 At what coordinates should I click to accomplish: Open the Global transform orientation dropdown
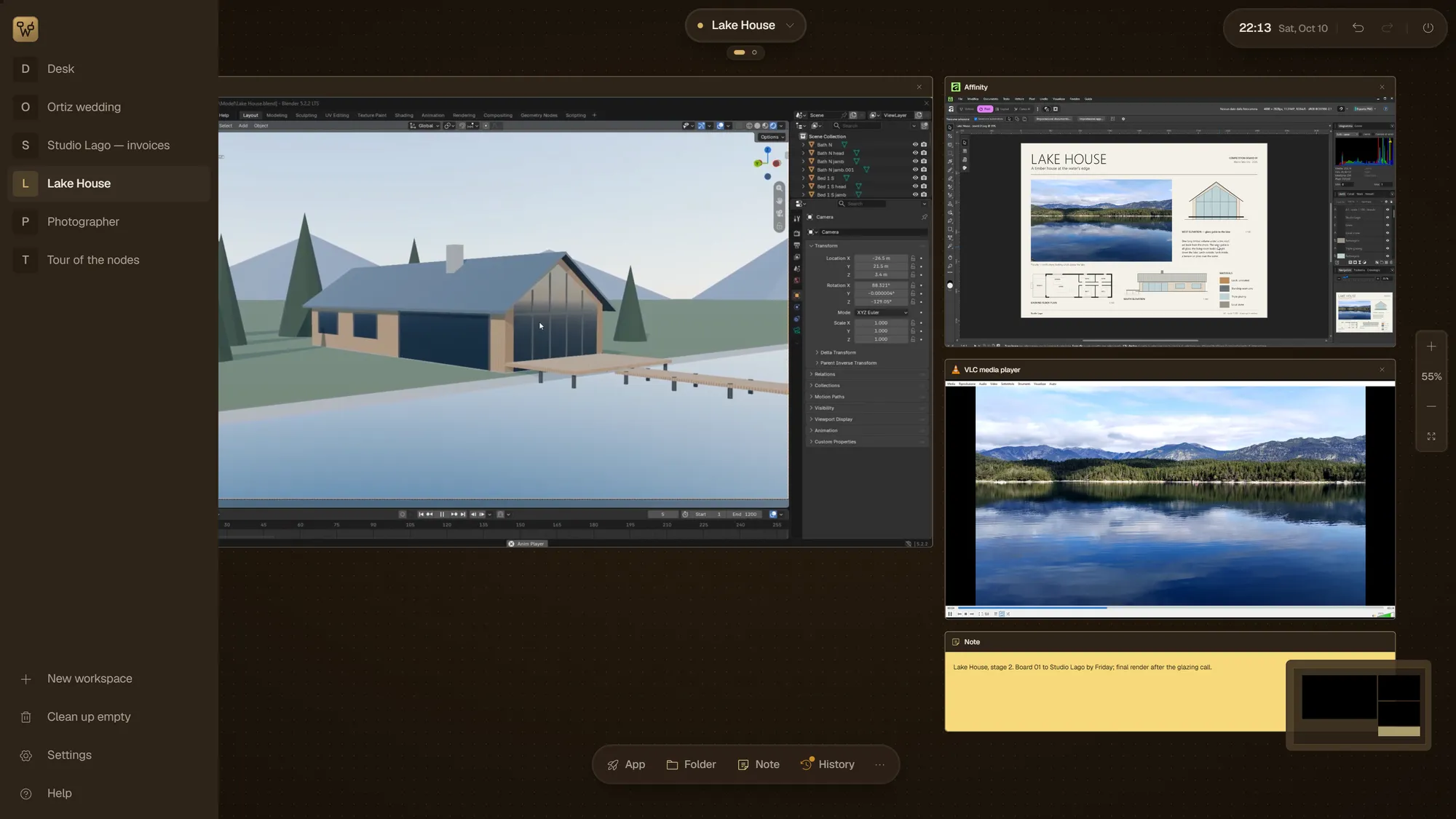(424, 125)
